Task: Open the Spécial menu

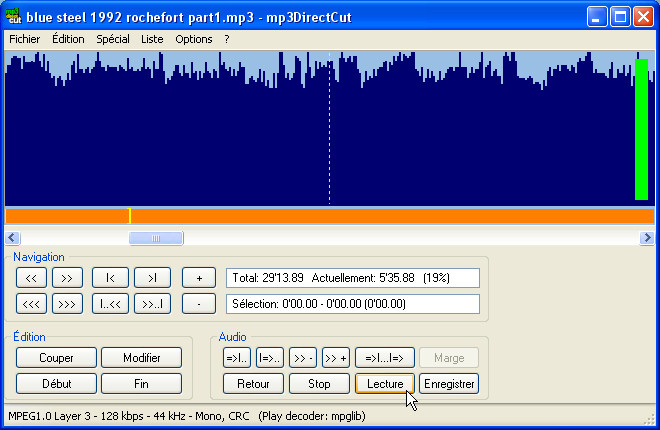Action: [x=113, y=39]
